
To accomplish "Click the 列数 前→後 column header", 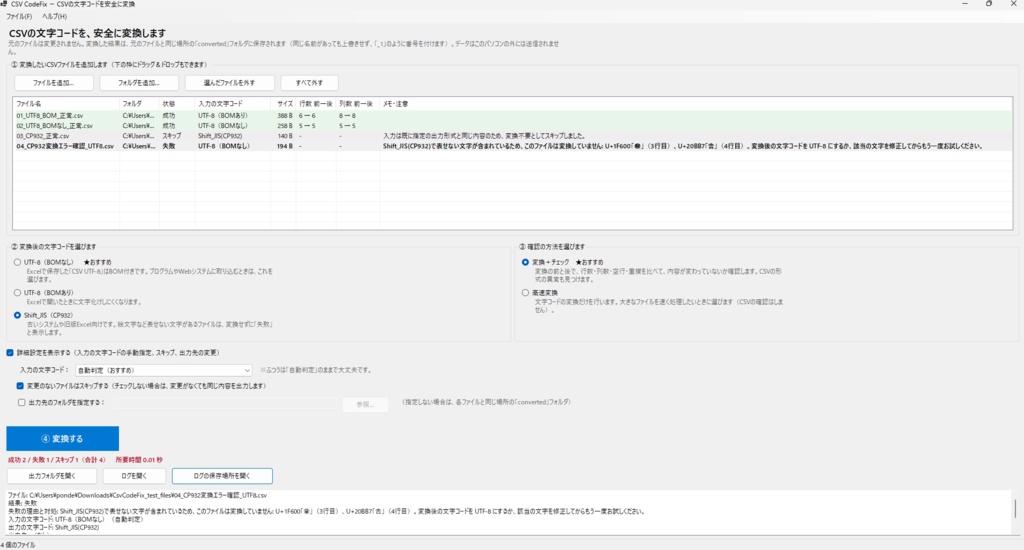I will tap(358, 103).
